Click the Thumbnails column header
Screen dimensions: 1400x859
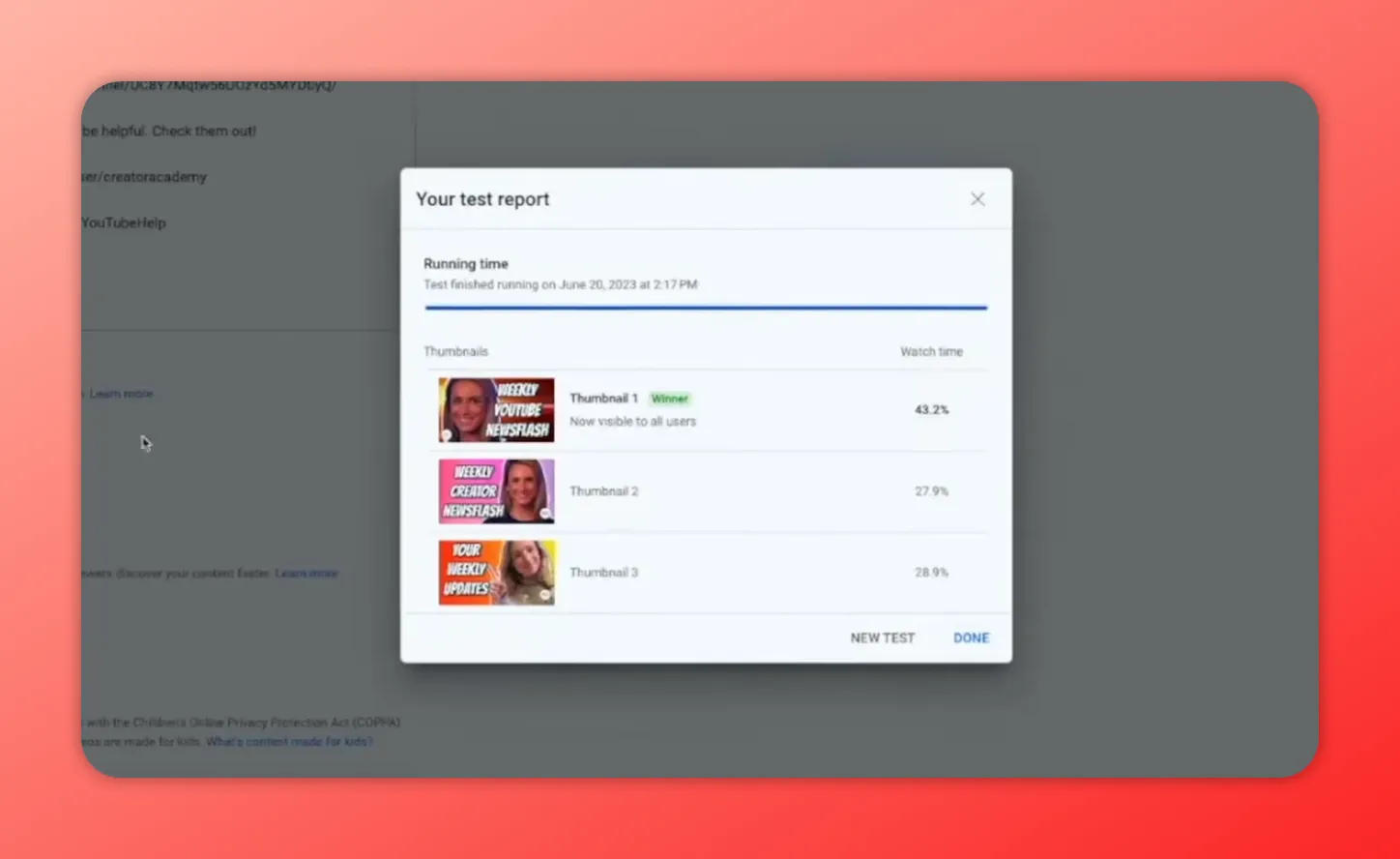(455, 352)
